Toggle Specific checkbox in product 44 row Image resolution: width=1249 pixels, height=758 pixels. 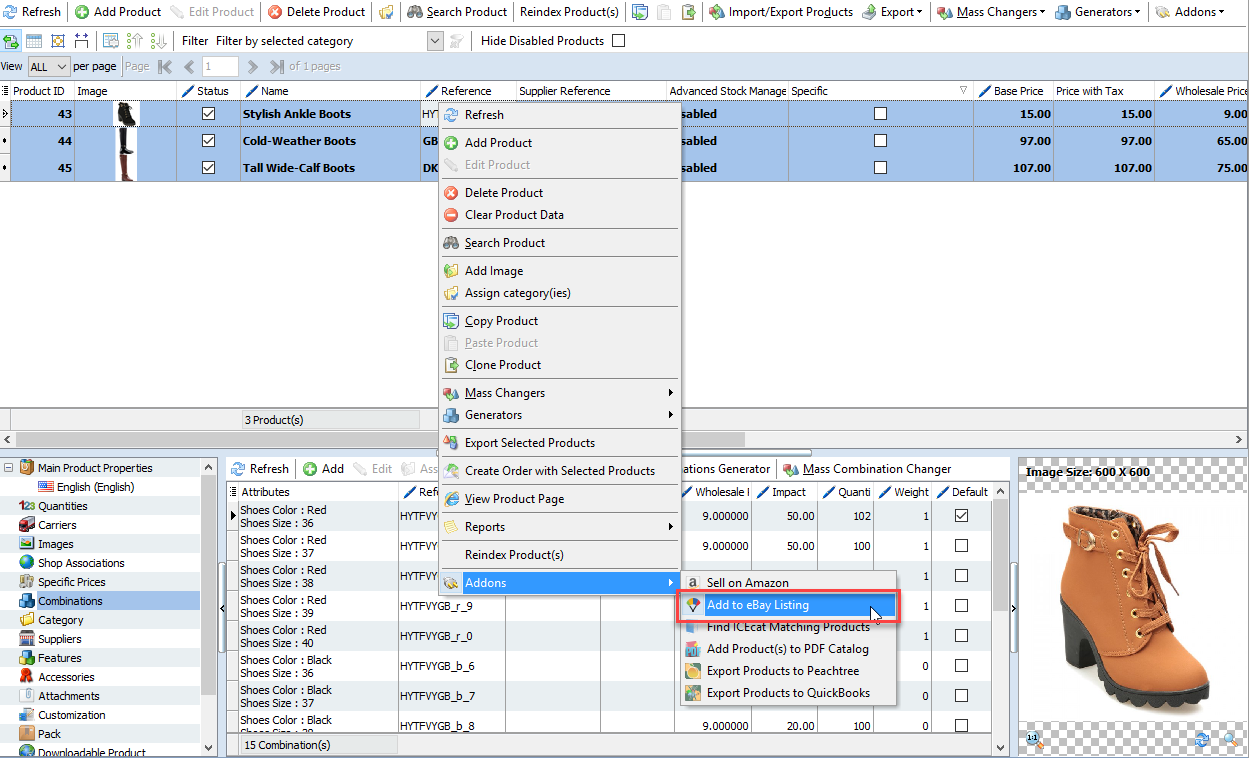880,141
